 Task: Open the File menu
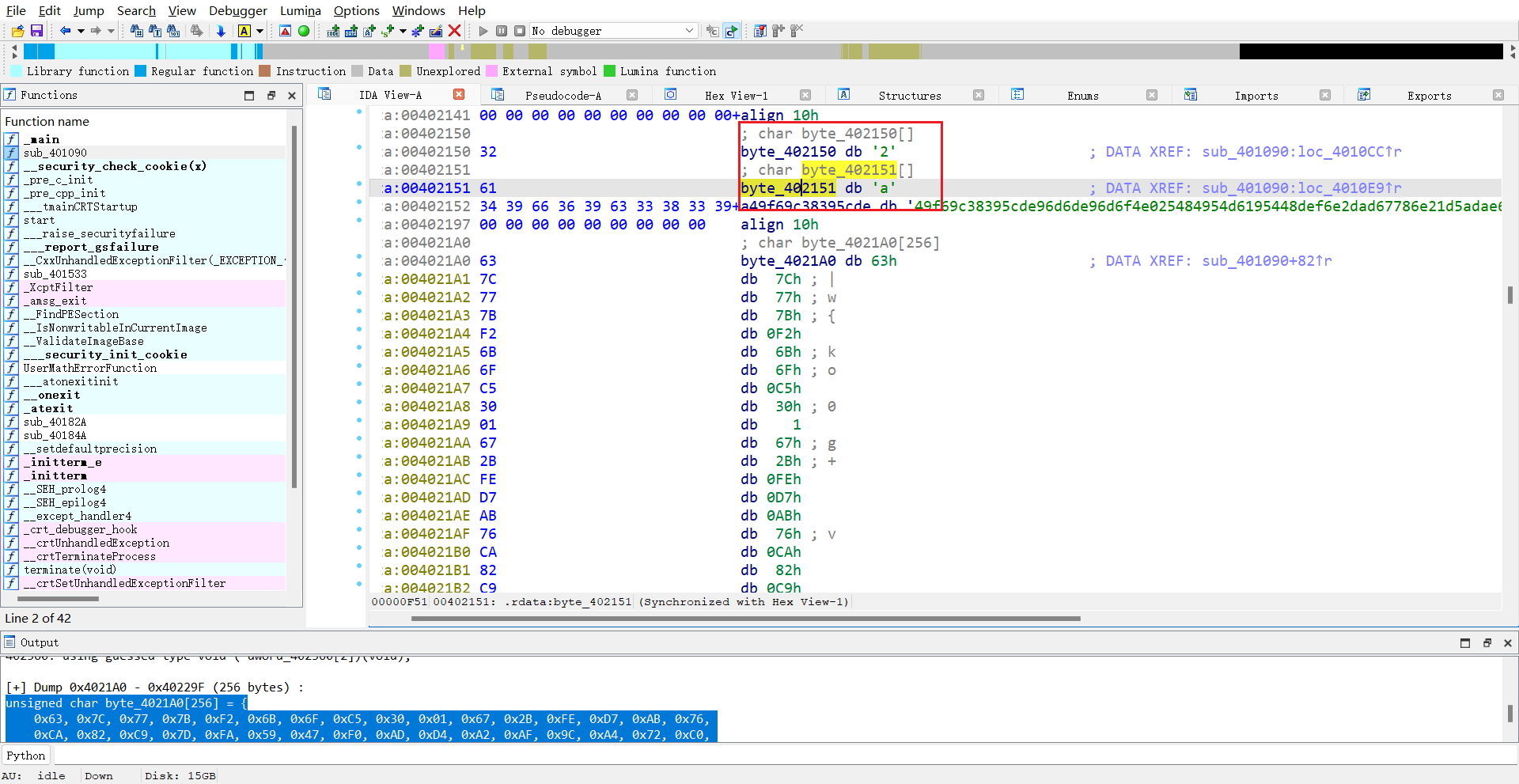[x=16, y=10]
